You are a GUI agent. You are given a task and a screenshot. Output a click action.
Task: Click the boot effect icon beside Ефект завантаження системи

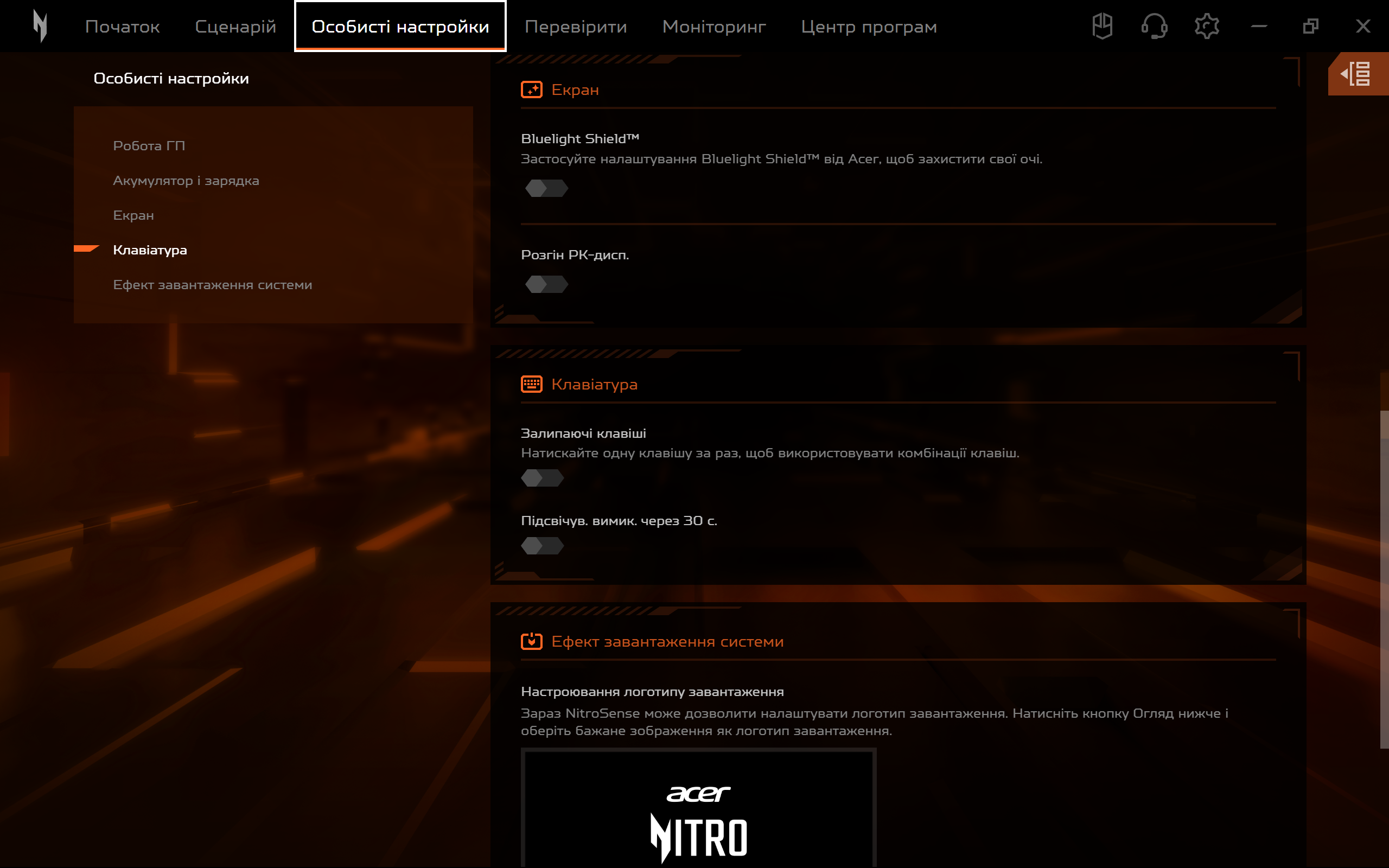[532, 641]
